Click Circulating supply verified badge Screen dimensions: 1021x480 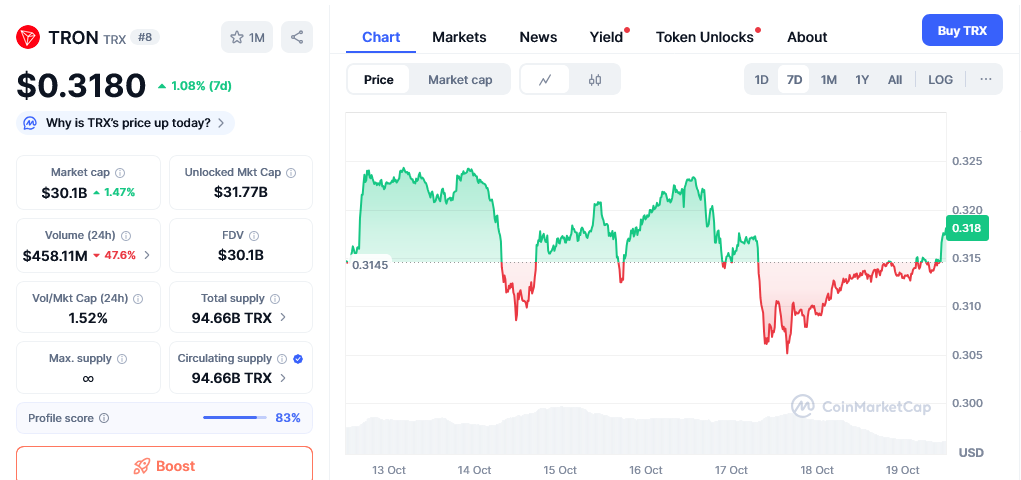click(298, 358)
